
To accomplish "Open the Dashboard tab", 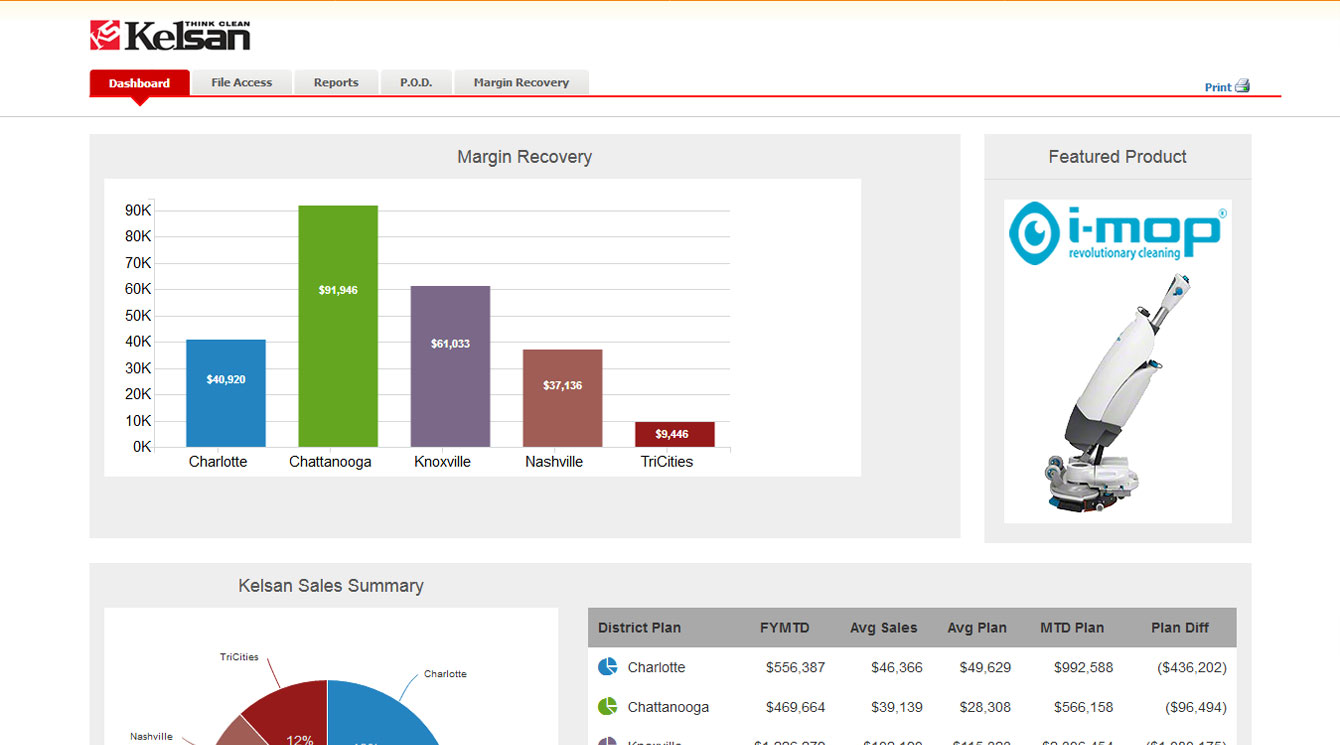I will pos(139,83).
